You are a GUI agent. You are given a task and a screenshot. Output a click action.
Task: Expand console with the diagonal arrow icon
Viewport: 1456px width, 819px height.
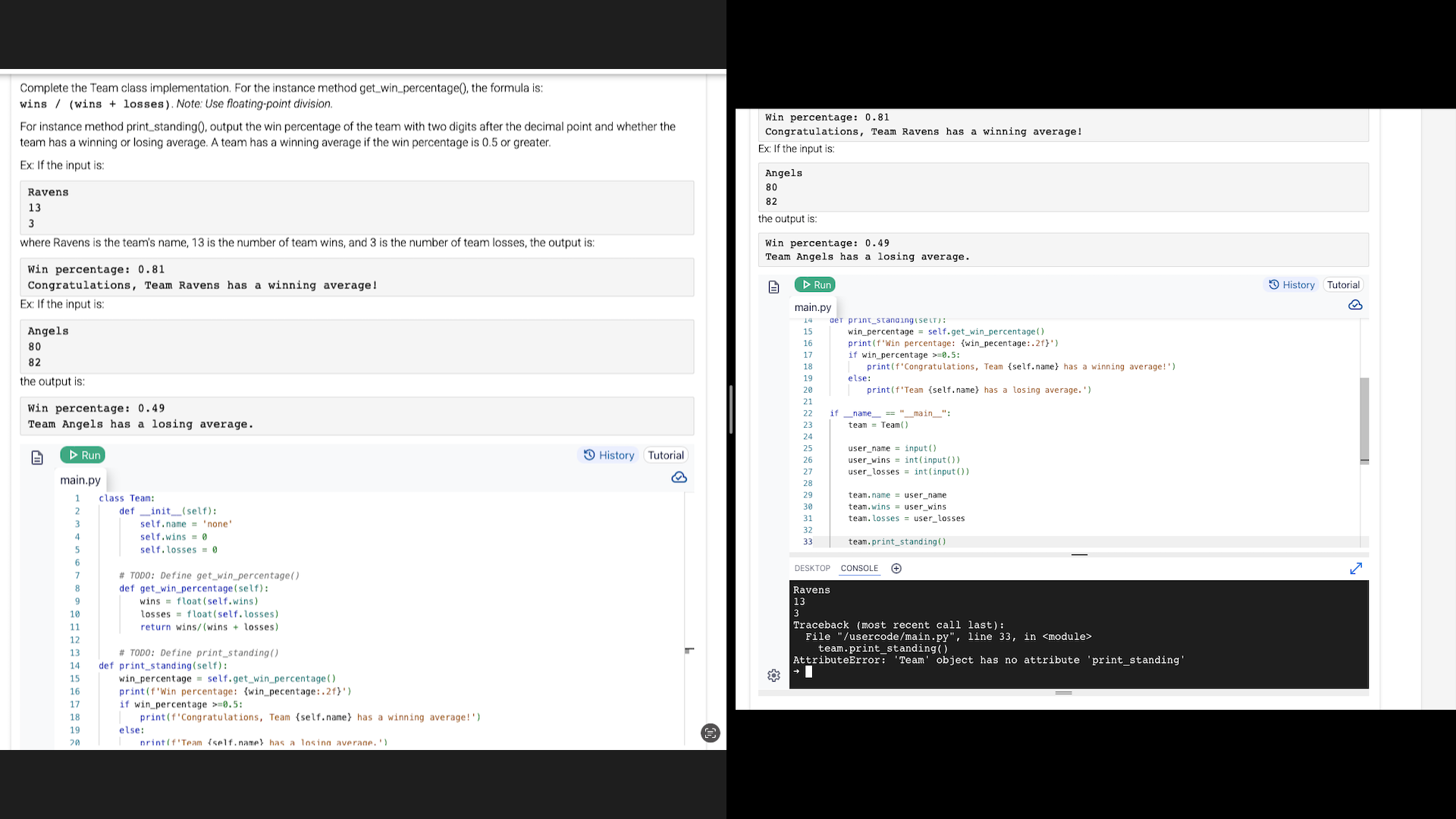(x=1356, y=568)
